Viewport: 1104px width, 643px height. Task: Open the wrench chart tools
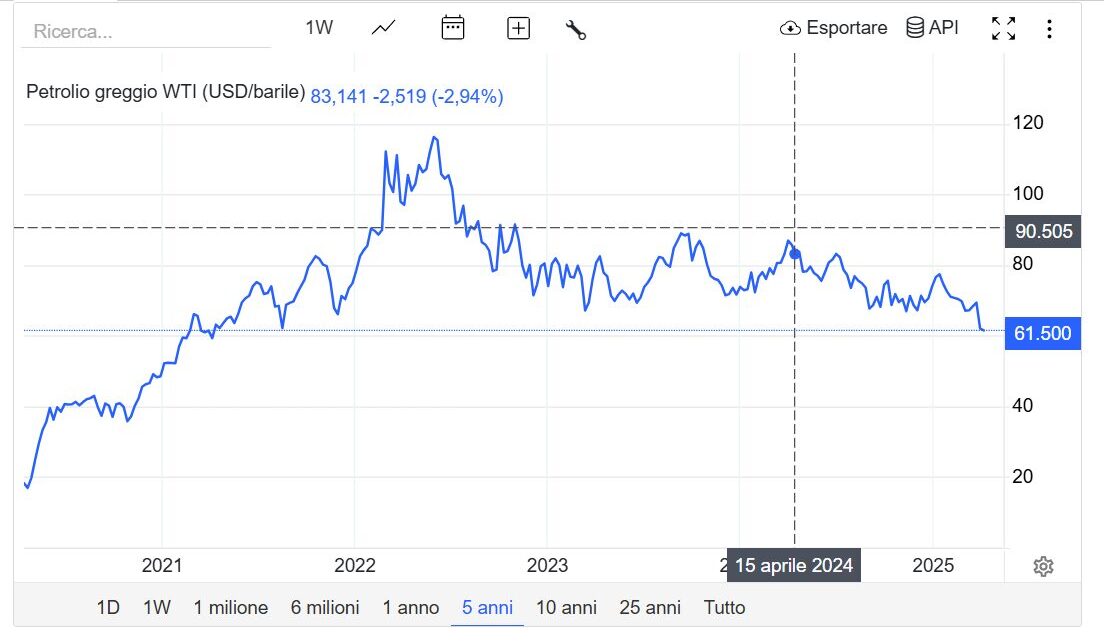pyautogui.click(x=575, y=29)
